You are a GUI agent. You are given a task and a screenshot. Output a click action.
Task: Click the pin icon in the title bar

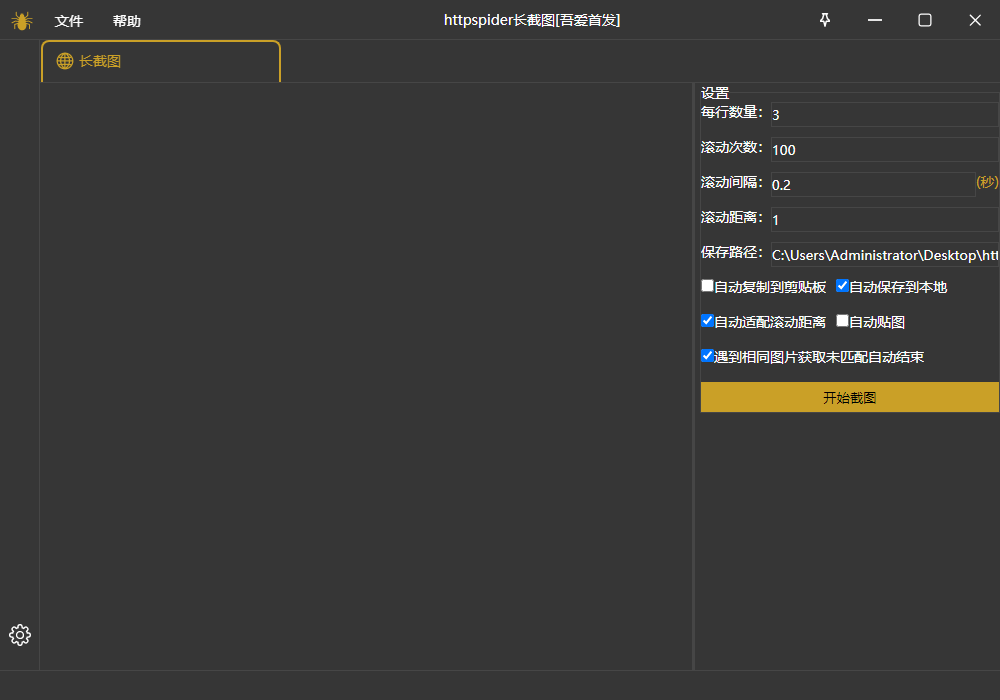click(x=824, y=20)
